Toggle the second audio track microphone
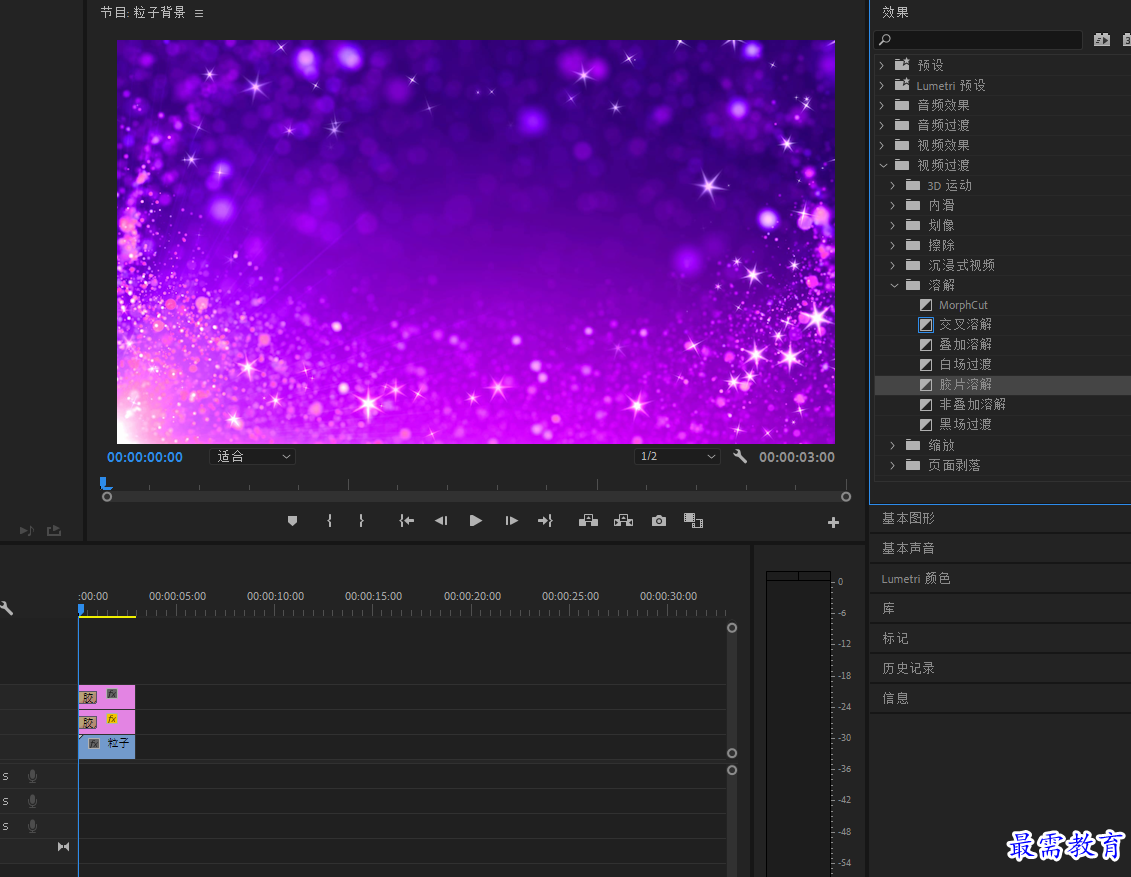This screenshot has width=1131, height=877. click(x=32, y=801)
